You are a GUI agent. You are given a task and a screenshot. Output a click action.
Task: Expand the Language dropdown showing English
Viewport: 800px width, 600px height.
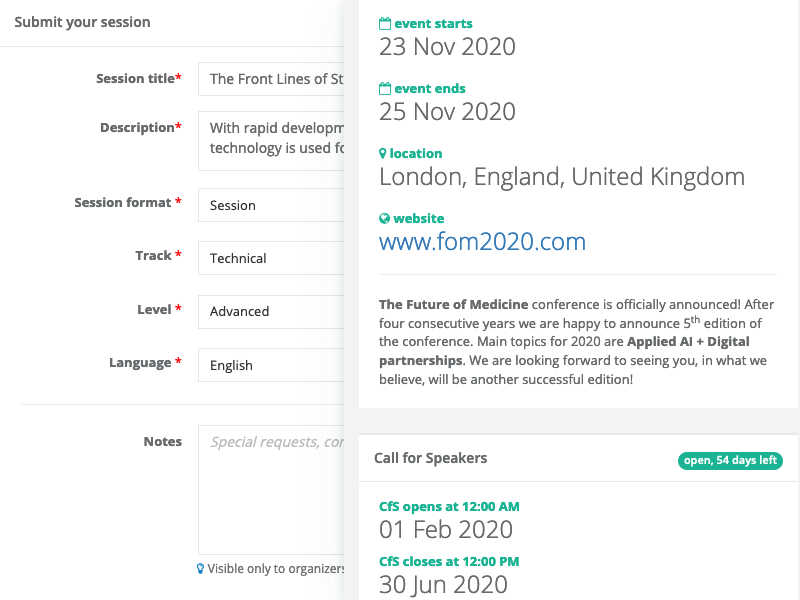coord(271,365)
